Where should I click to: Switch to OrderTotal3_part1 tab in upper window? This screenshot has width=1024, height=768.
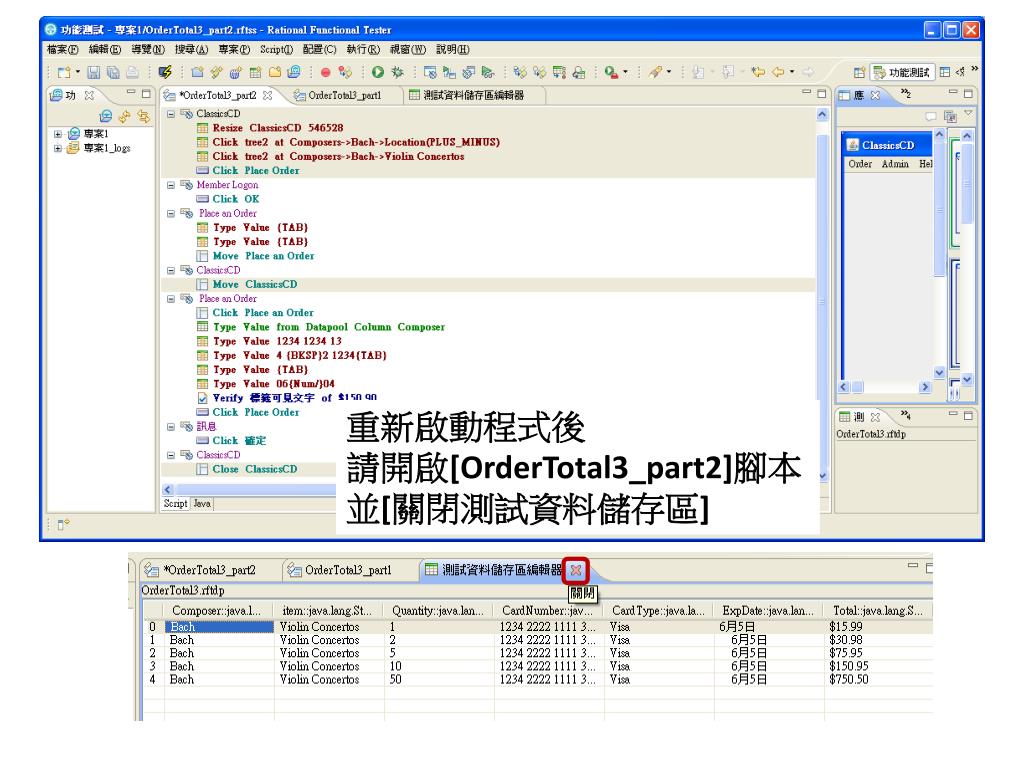[344, 95]
